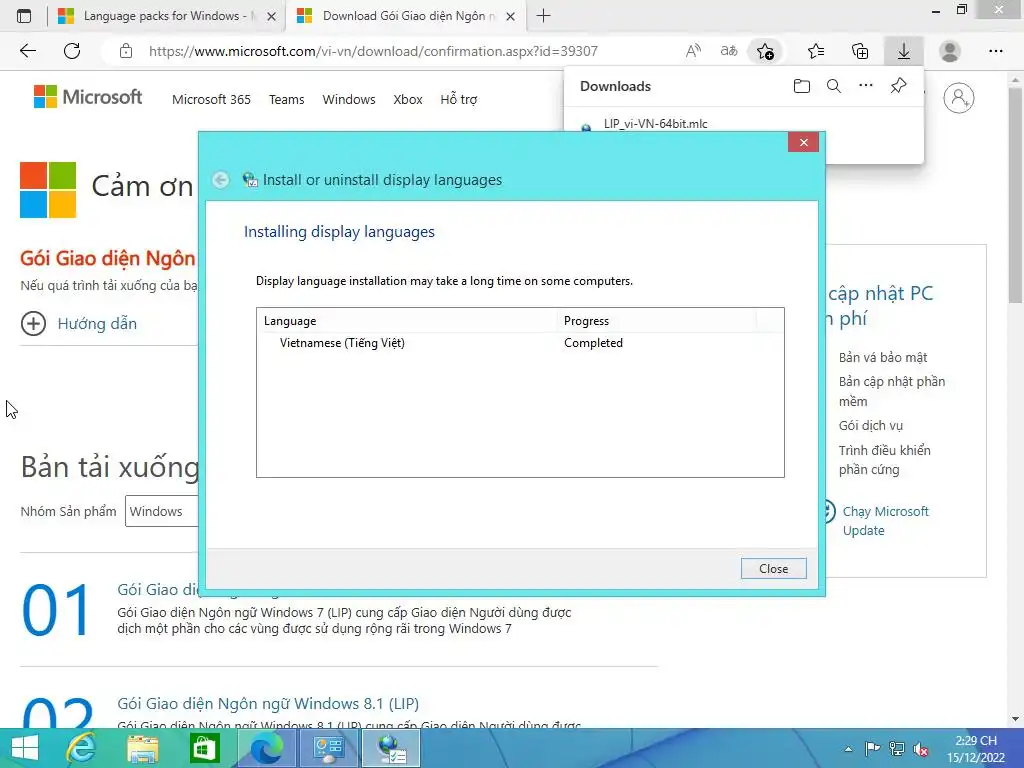Click the Bản vá bảo mật link
1024x768 pixels.
[883, 357]
